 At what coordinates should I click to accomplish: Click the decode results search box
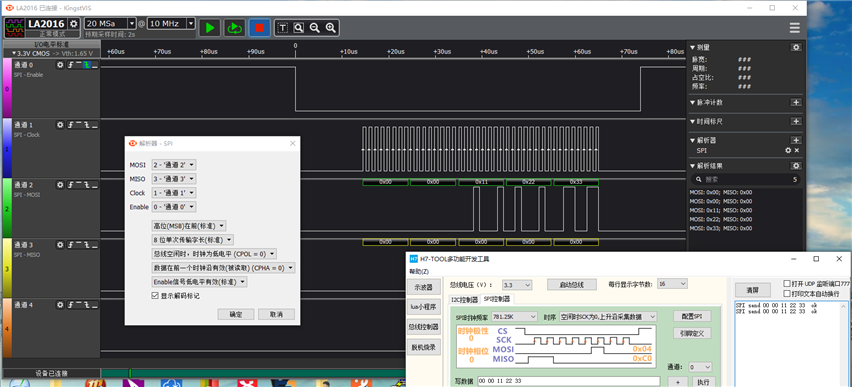coord(746,179)
